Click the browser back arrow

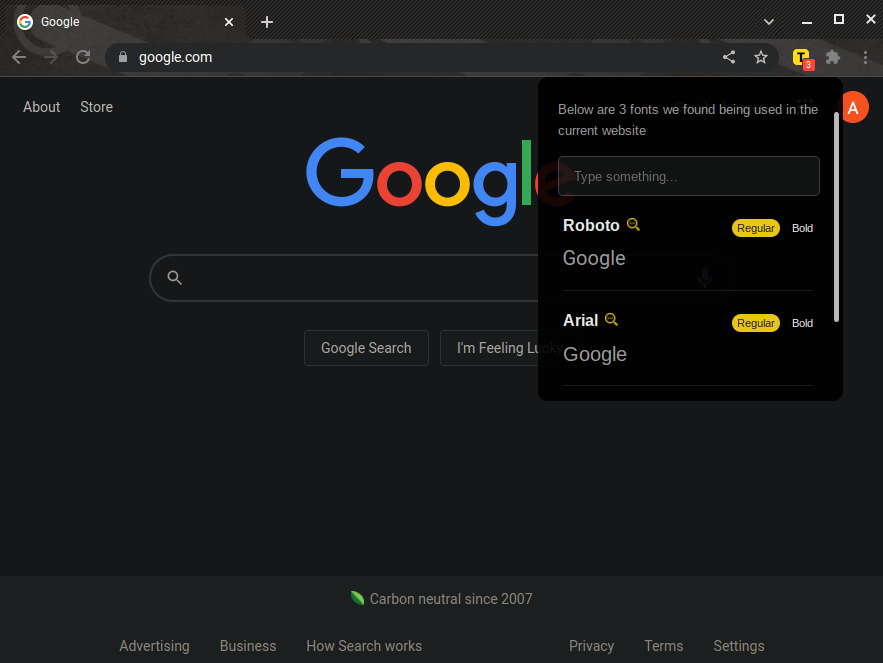point(19,57)
